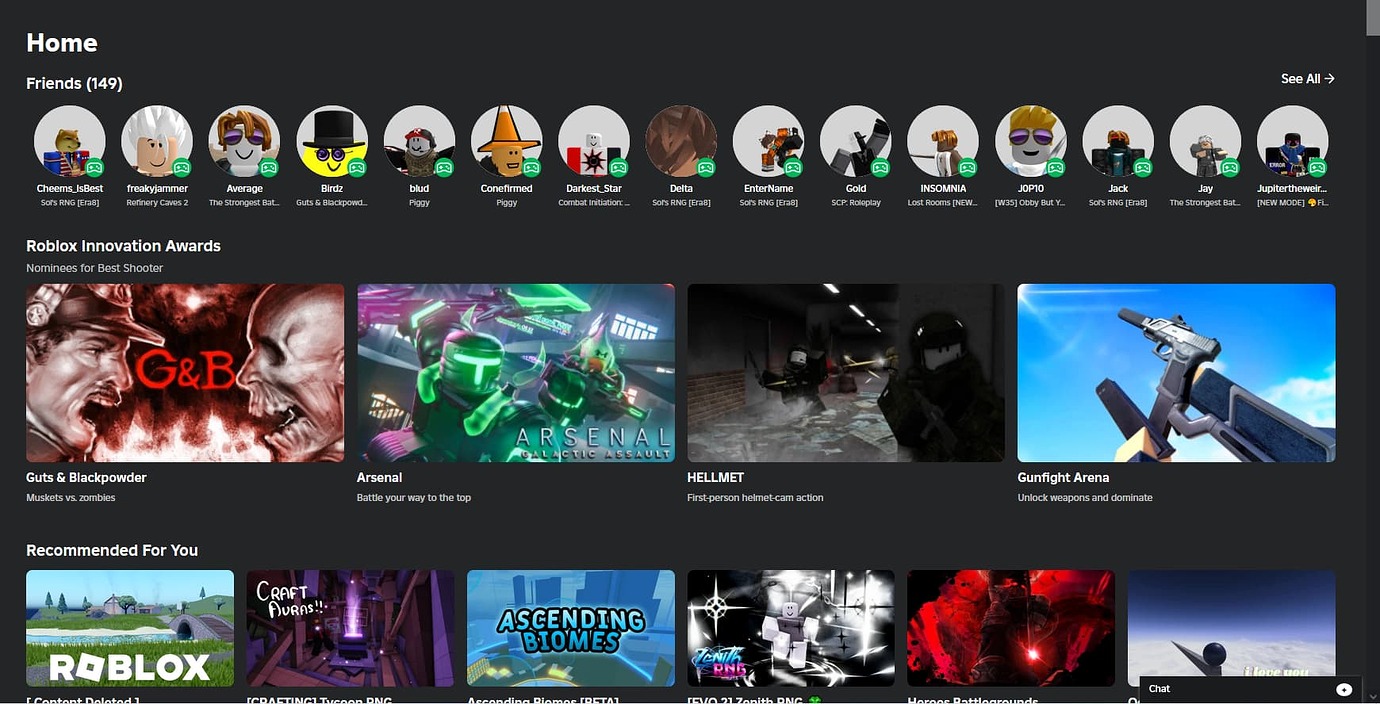Viewport: 1380px width, 704px height.
Task: Expand the Chat bar
Action: pyautogui.click(x=1252, y=689)
